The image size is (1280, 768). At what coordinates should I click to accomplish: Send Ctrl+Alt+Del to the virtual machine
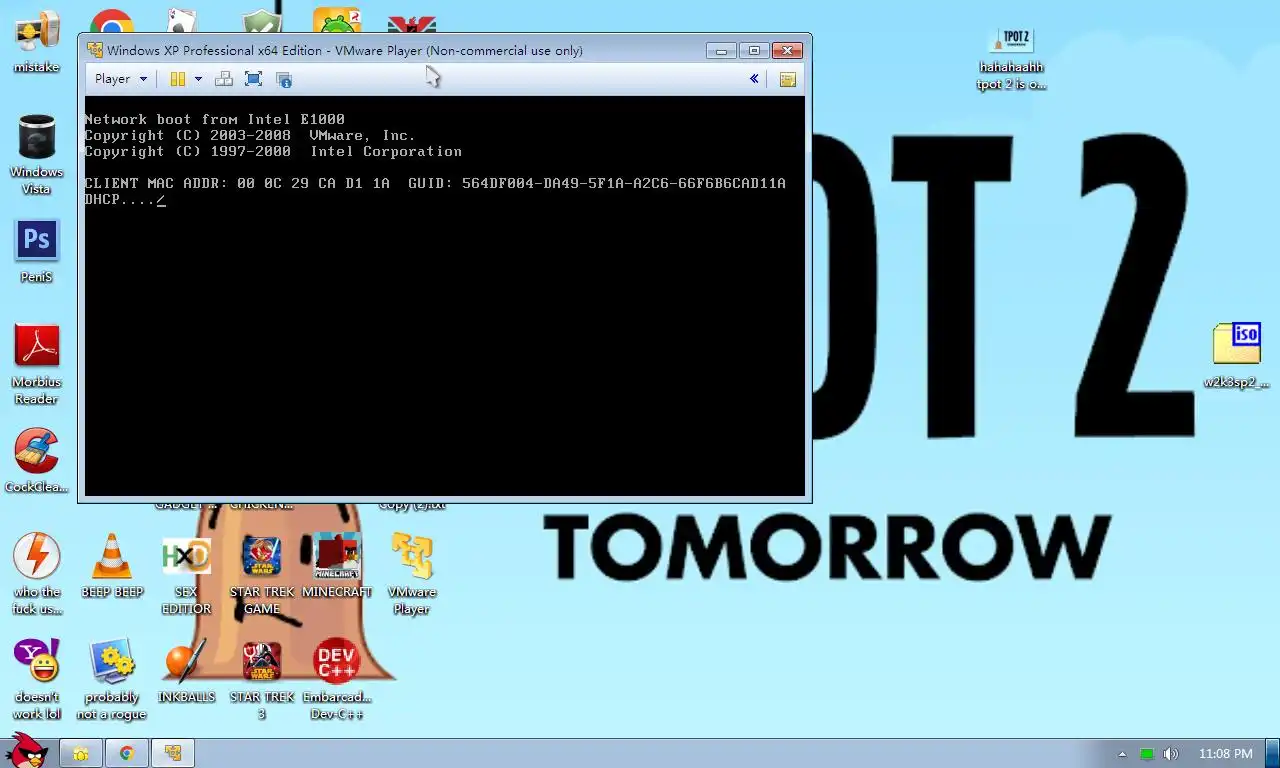click(x=224, y=79)
